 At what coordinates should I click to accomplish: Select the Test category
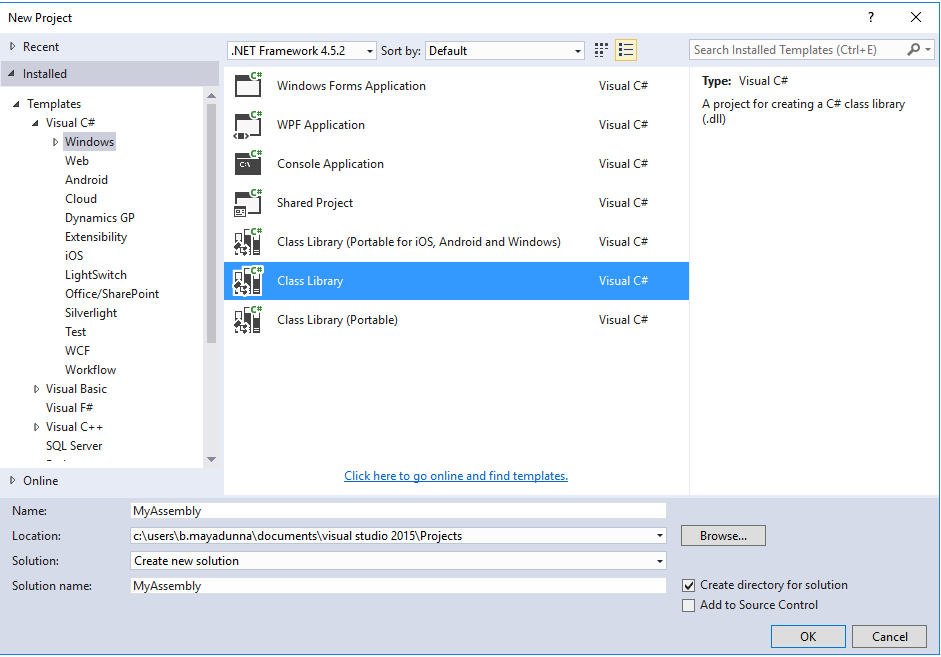[x=76, y=332]
